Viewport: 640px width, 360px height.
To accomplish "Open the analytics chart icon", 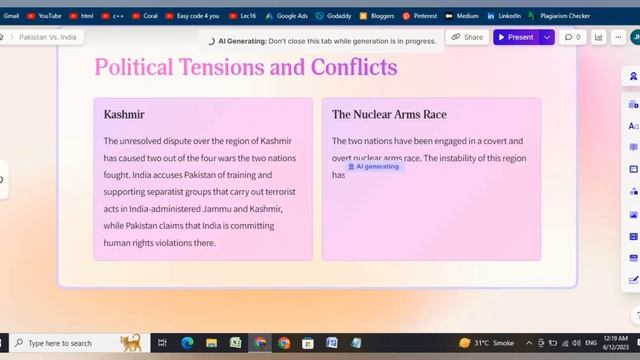I will (x=598, y=37).
